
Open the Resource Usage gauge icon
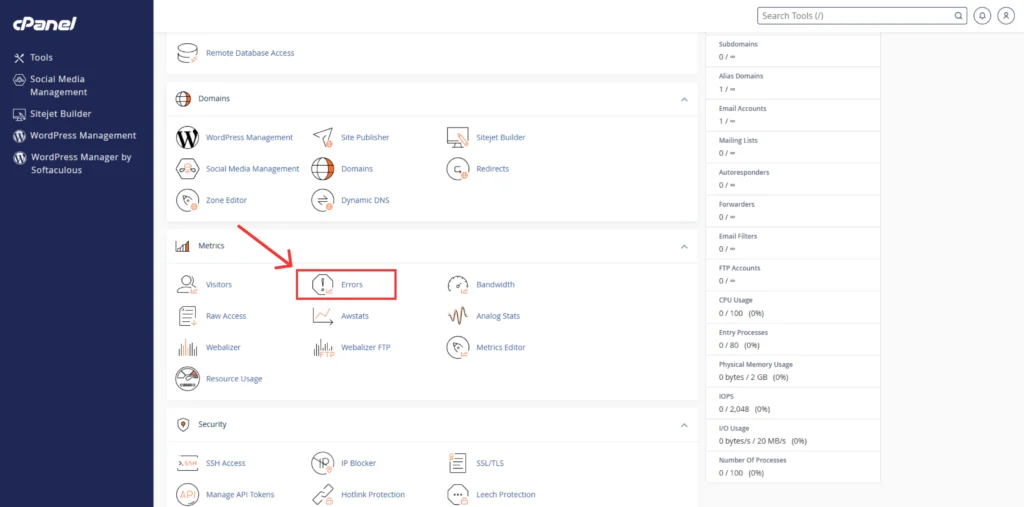(187, 379)
